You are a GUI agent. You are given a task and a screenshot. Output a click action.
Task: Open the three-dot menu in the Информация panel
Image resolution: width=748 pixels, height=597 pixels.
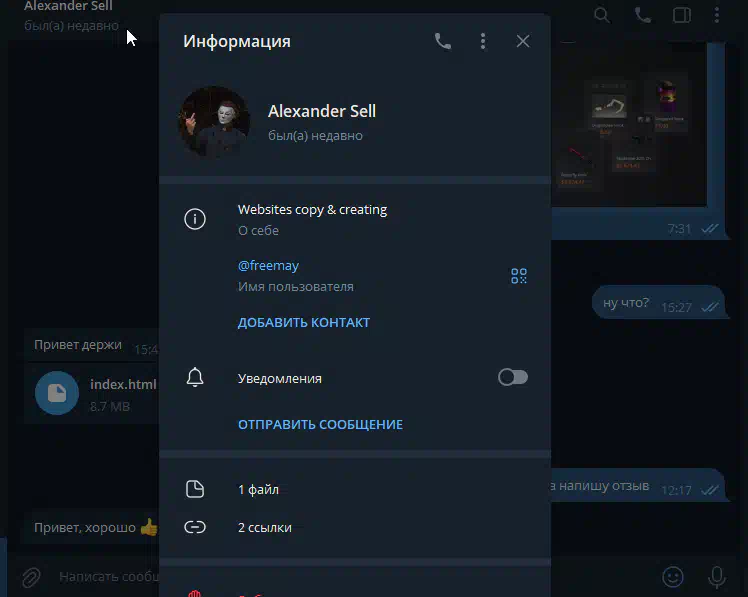483,42
